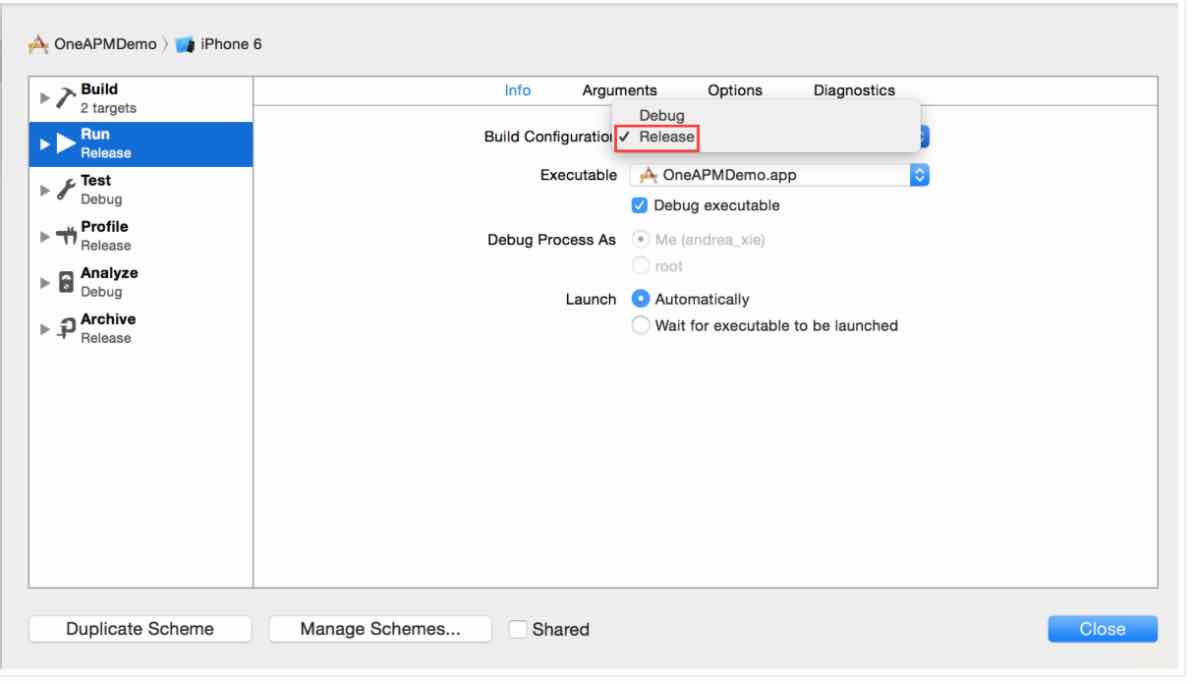Click the OneAPMDemo.app icon in Executable field

pos(648,176)
